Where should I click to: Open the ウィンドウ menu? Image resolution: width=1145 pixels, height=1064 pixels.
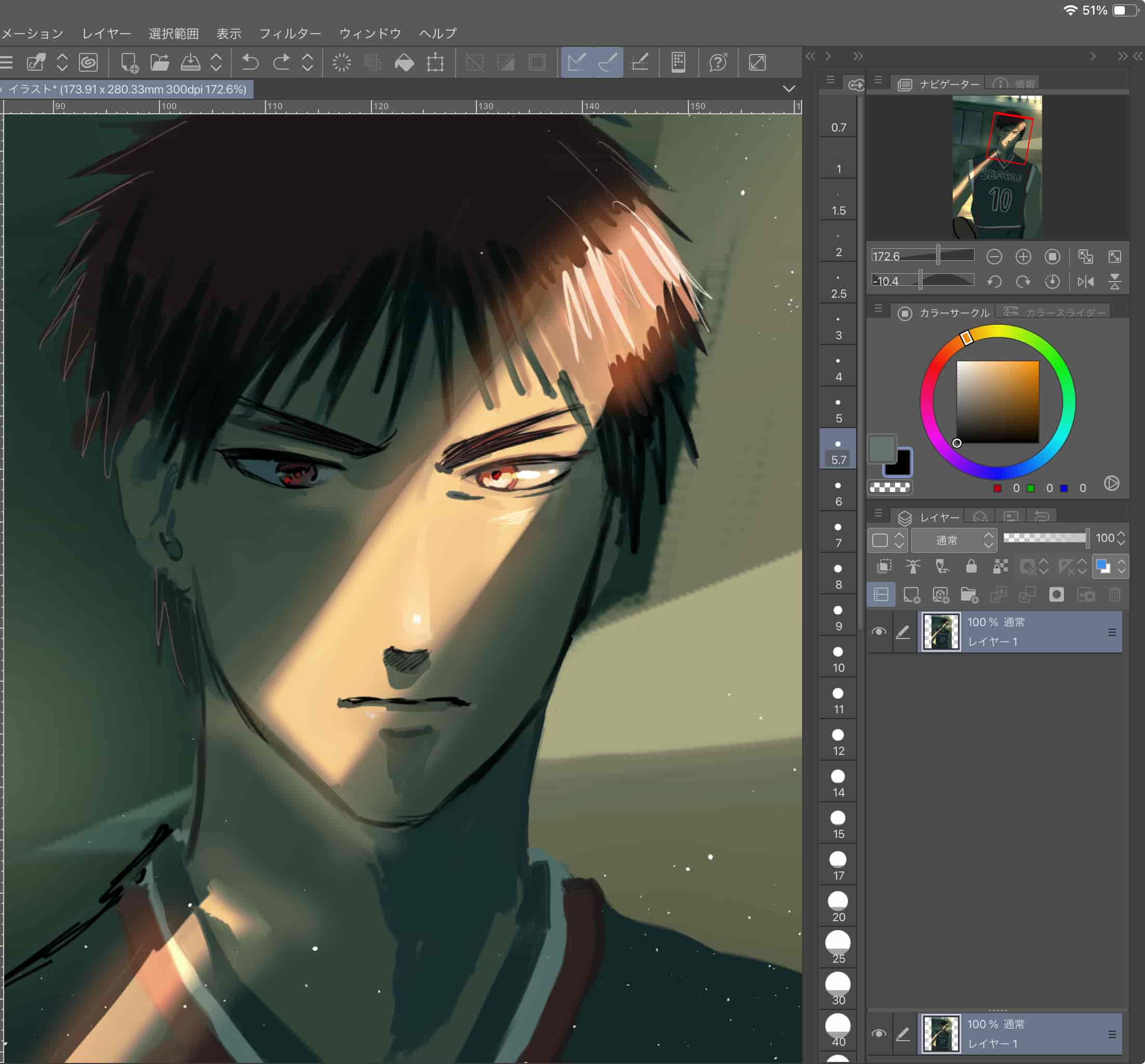(x=369, y=33)
